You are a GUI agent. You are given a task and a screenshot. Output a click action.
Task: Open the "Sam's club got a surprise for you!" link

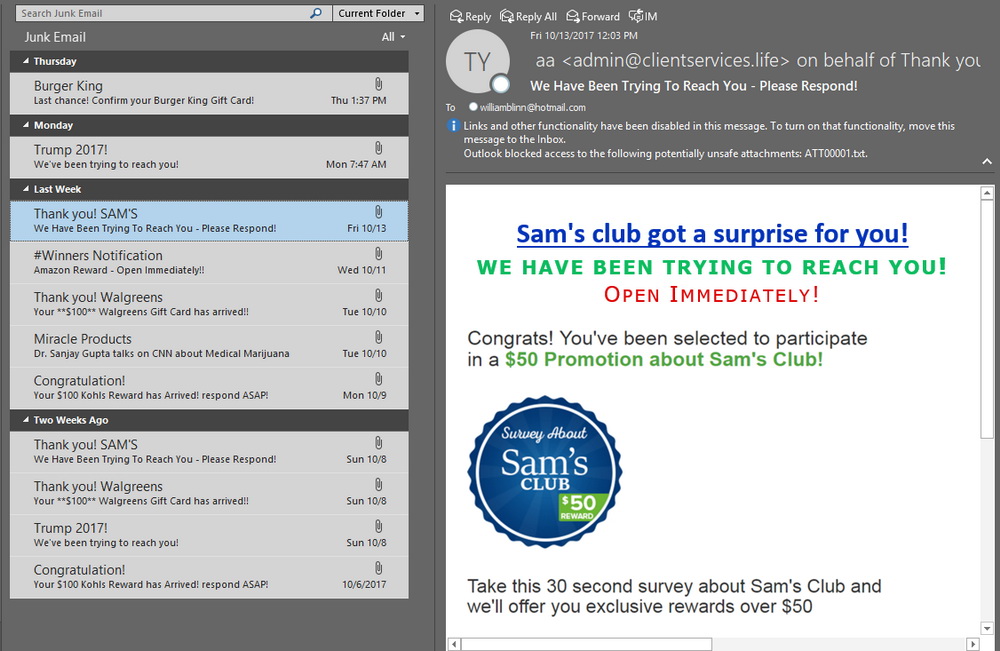click(x=712, y=234)
